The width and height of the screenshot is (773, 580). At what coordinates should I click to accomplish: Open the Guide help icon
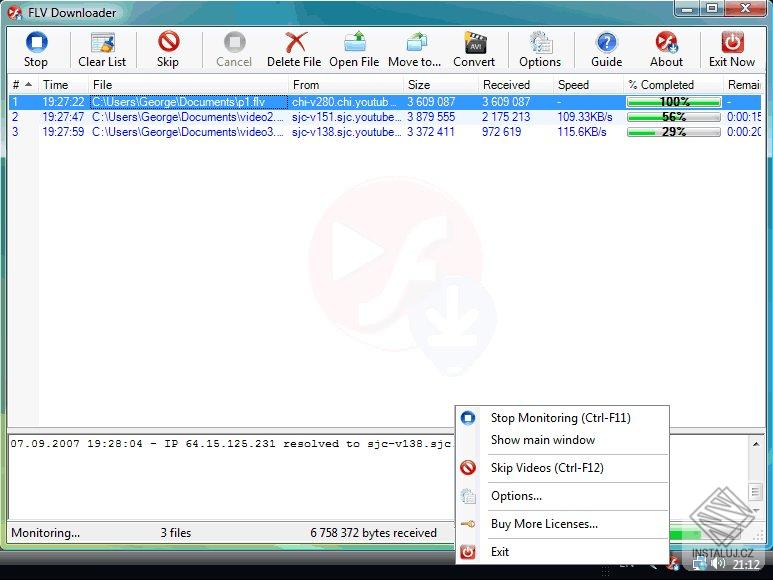pos(606,43)
